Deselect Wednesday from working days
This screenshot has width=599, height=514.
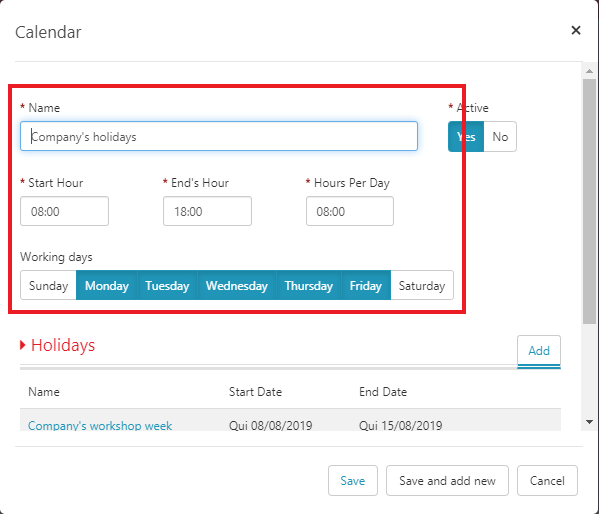click(237, 285)
